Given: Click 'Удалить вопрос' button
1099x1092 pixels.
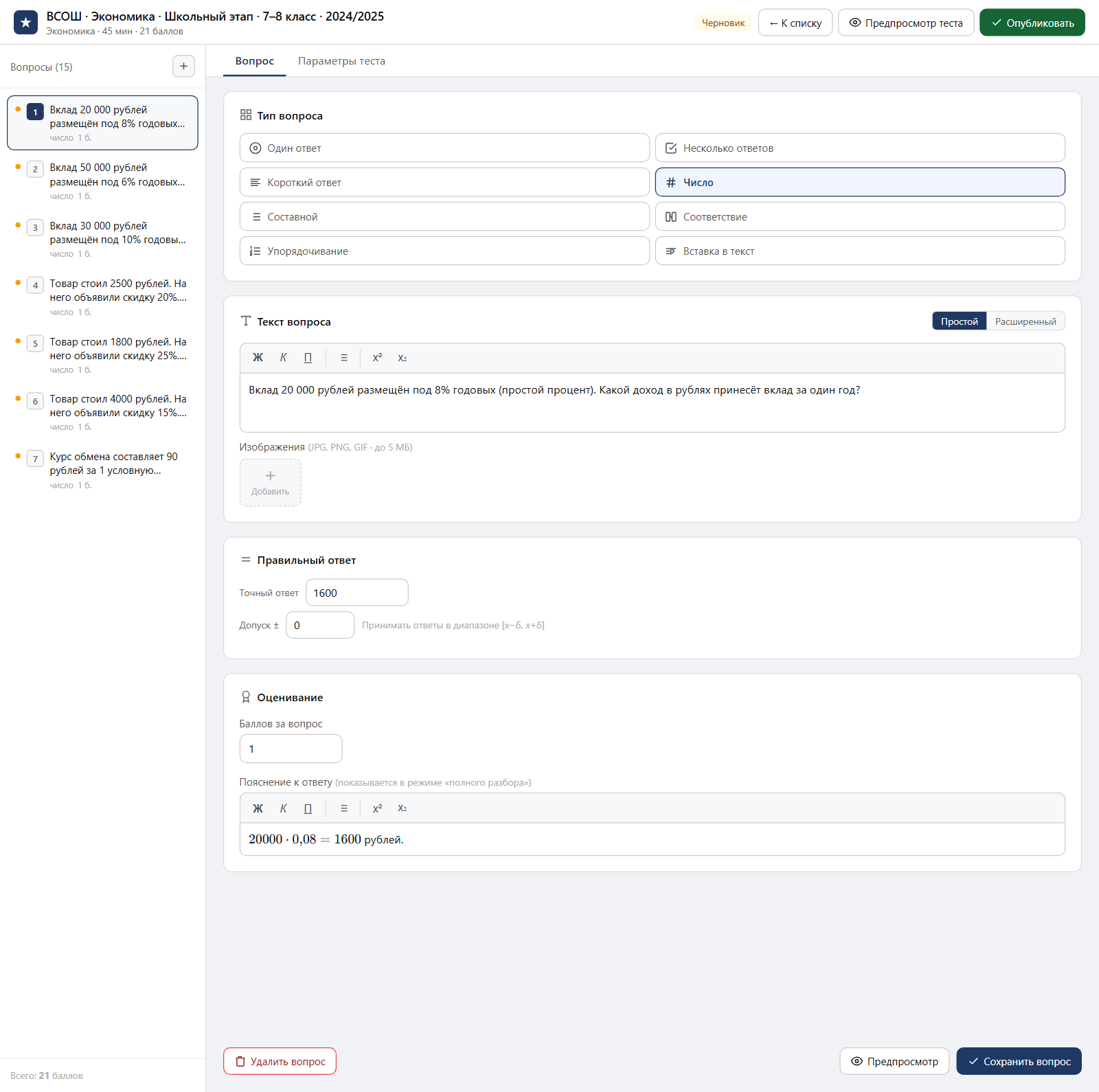Looking at the screenshot, I should coord(280,1061).
